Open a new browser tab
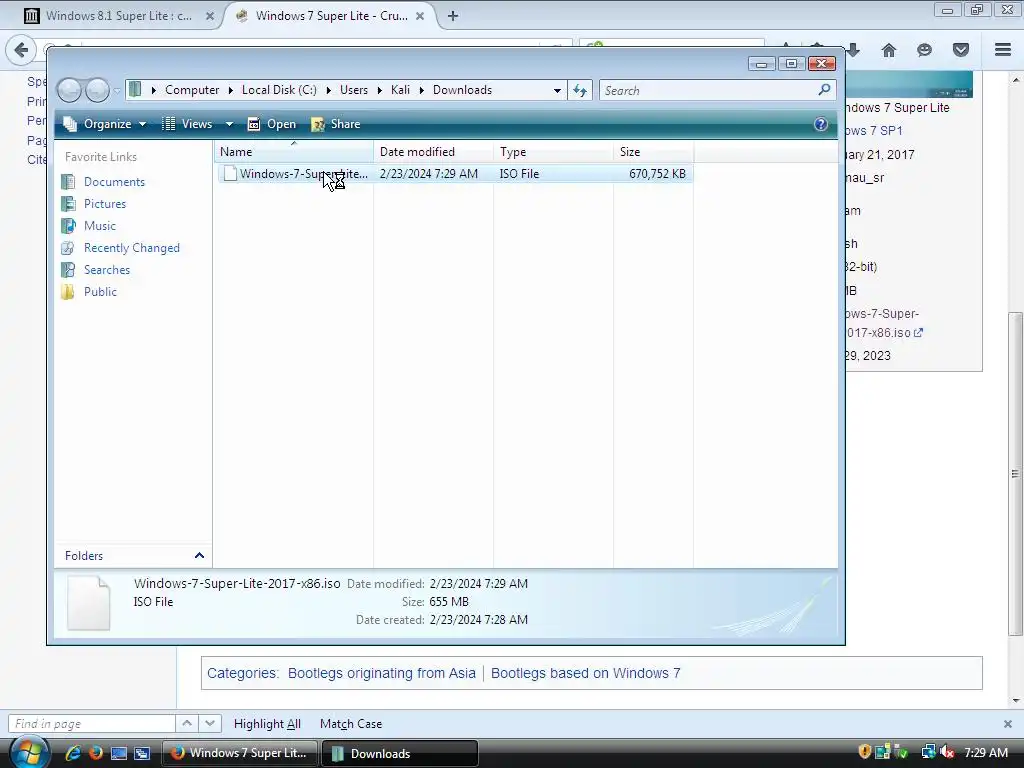Screen dimensions: 1024x768 point(453,16)
